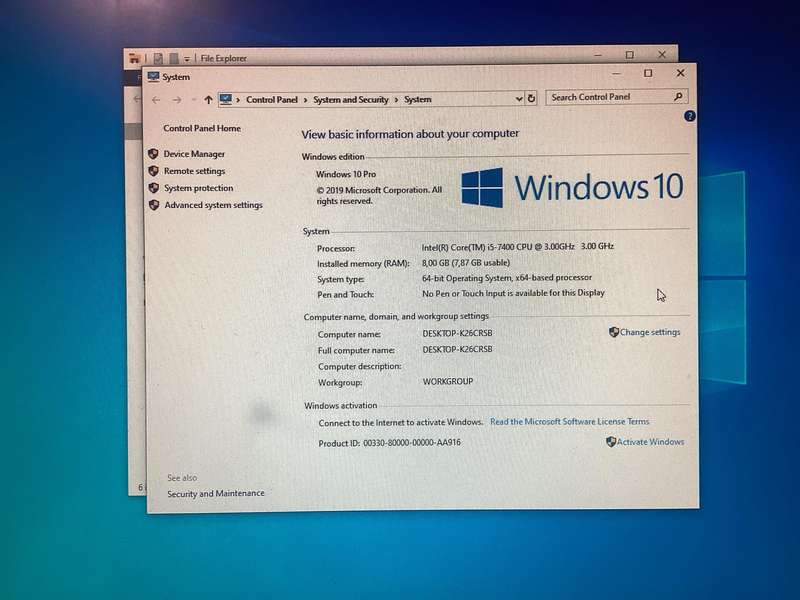This screenshot has width=800, height=600.
Task: Click the 64-bit Operating System text
Action: coord(507,278)
